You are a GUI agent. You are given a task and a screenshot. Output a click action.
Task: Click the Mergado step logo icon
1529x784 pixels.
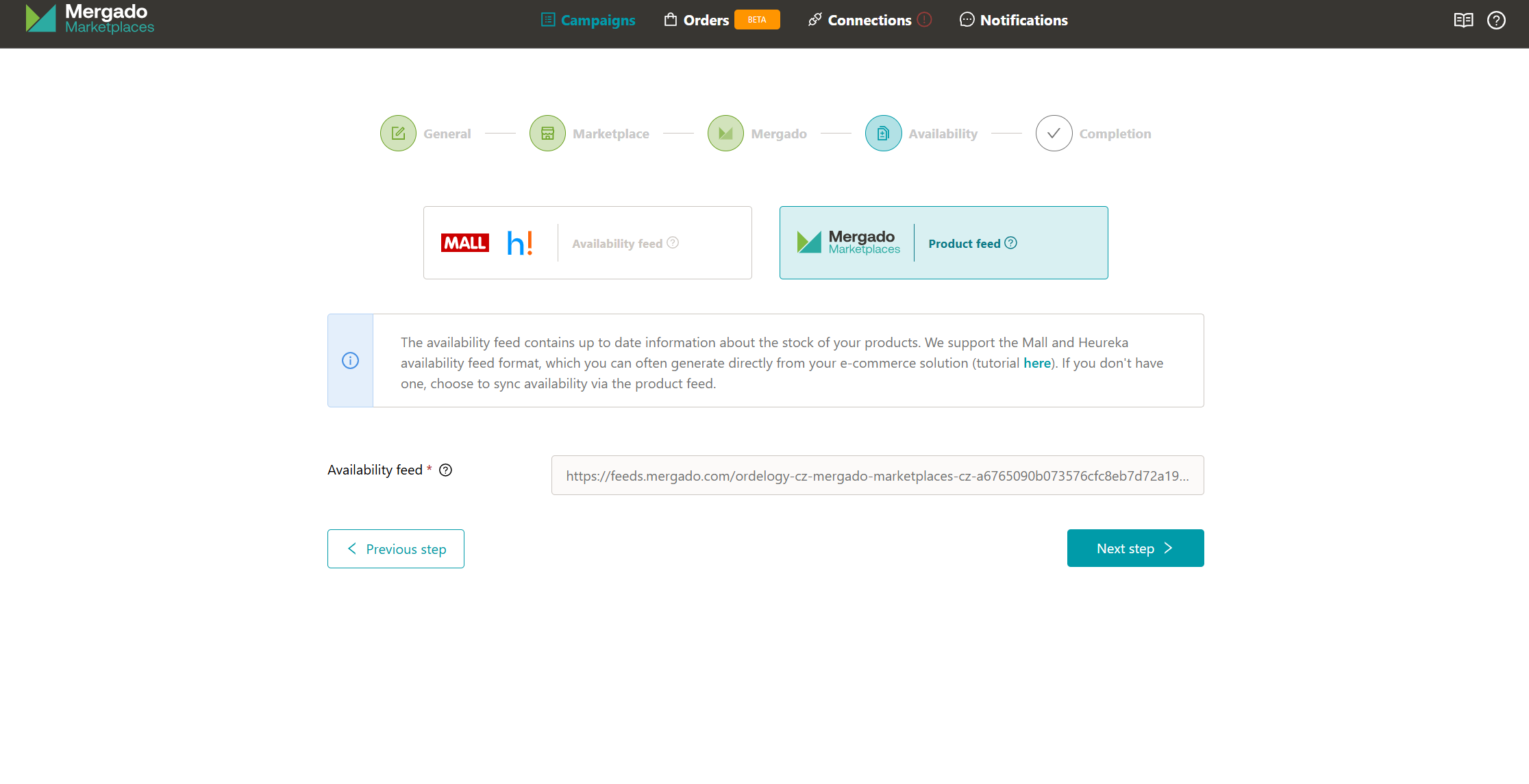(725, 134)
